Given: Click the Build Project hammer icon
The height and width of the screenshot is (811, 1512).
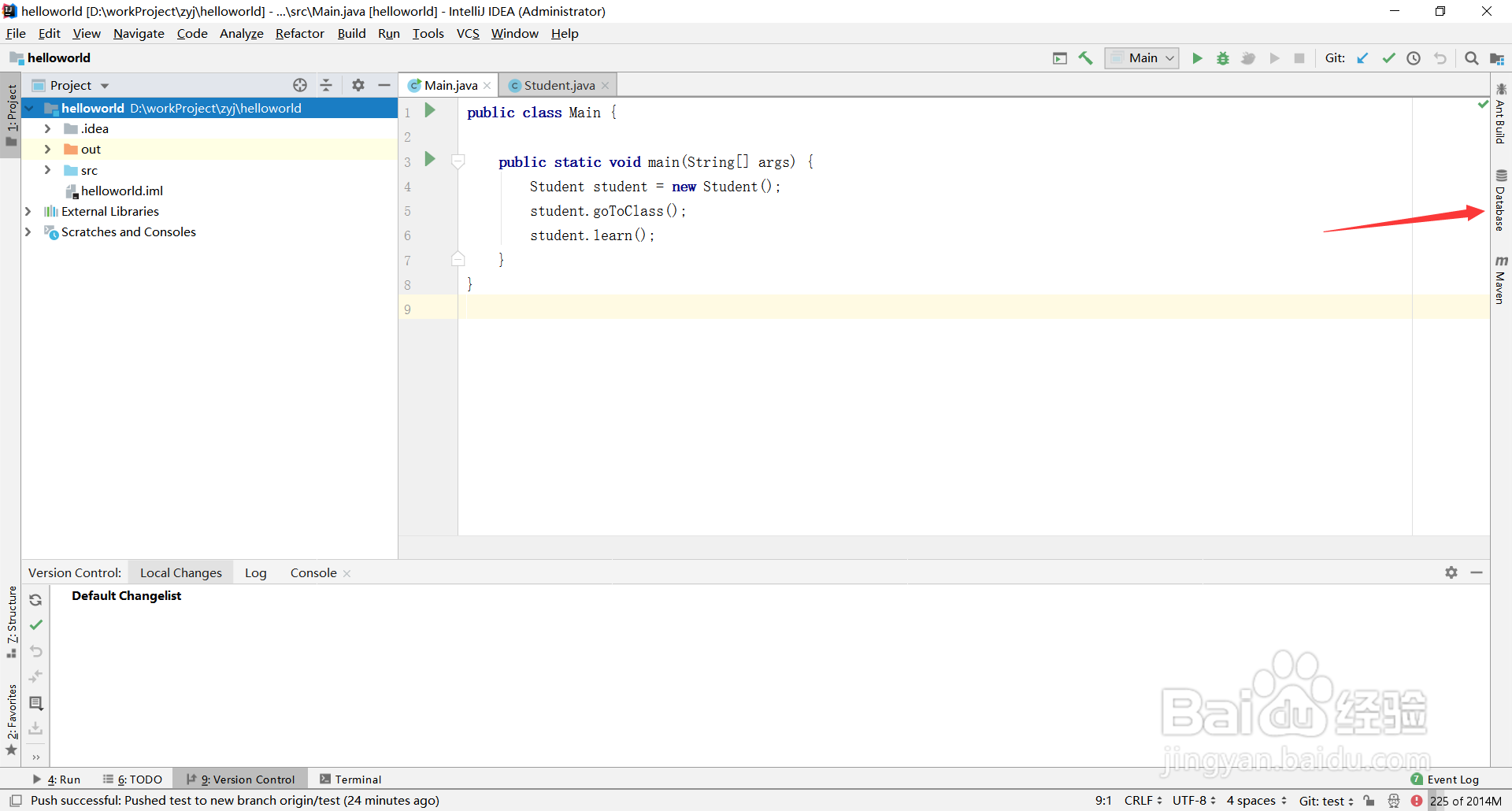Looking at the screenshot, I should 1086,58.
